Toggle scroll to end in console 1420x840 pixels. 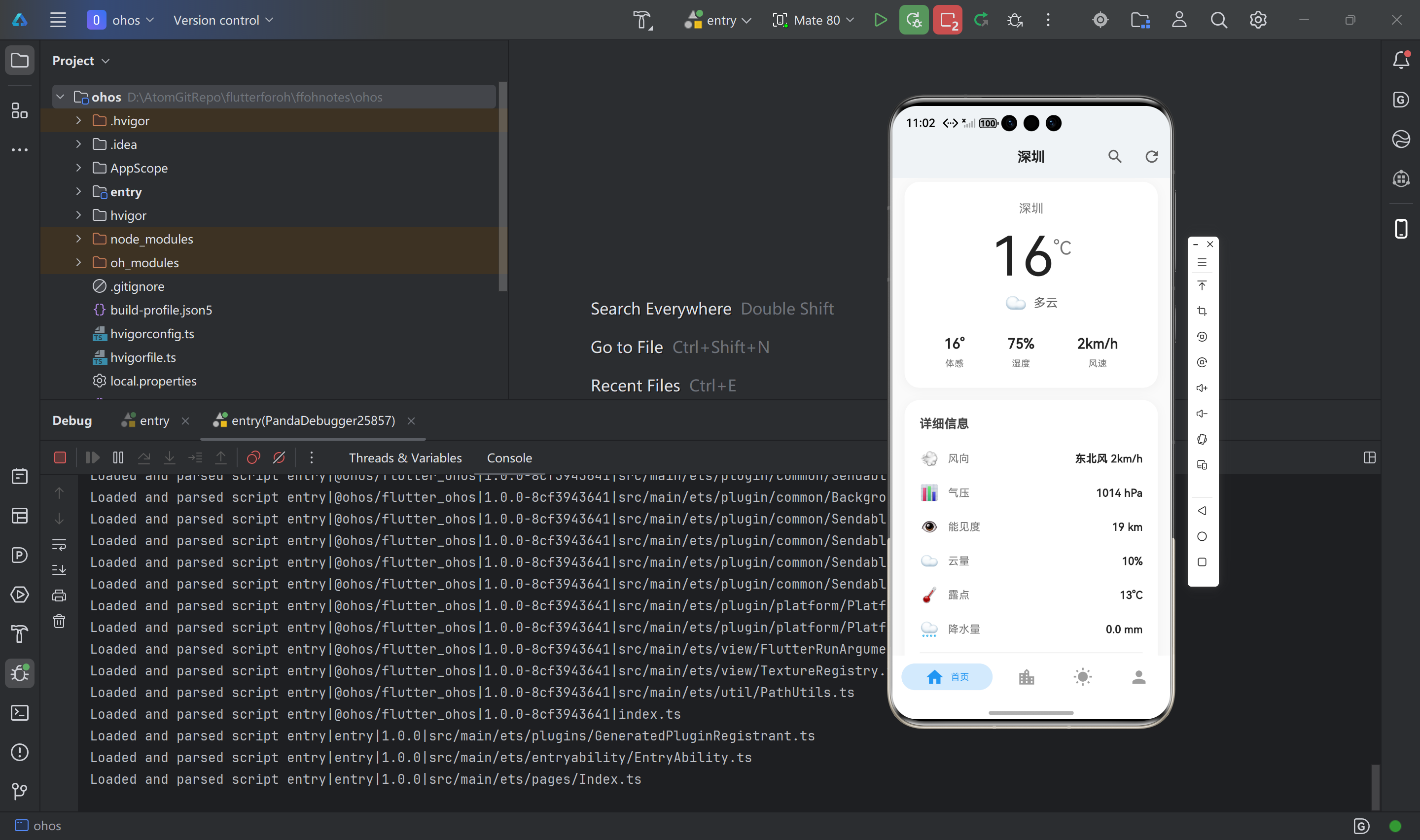pyautogui.click(x=59, y=569)
